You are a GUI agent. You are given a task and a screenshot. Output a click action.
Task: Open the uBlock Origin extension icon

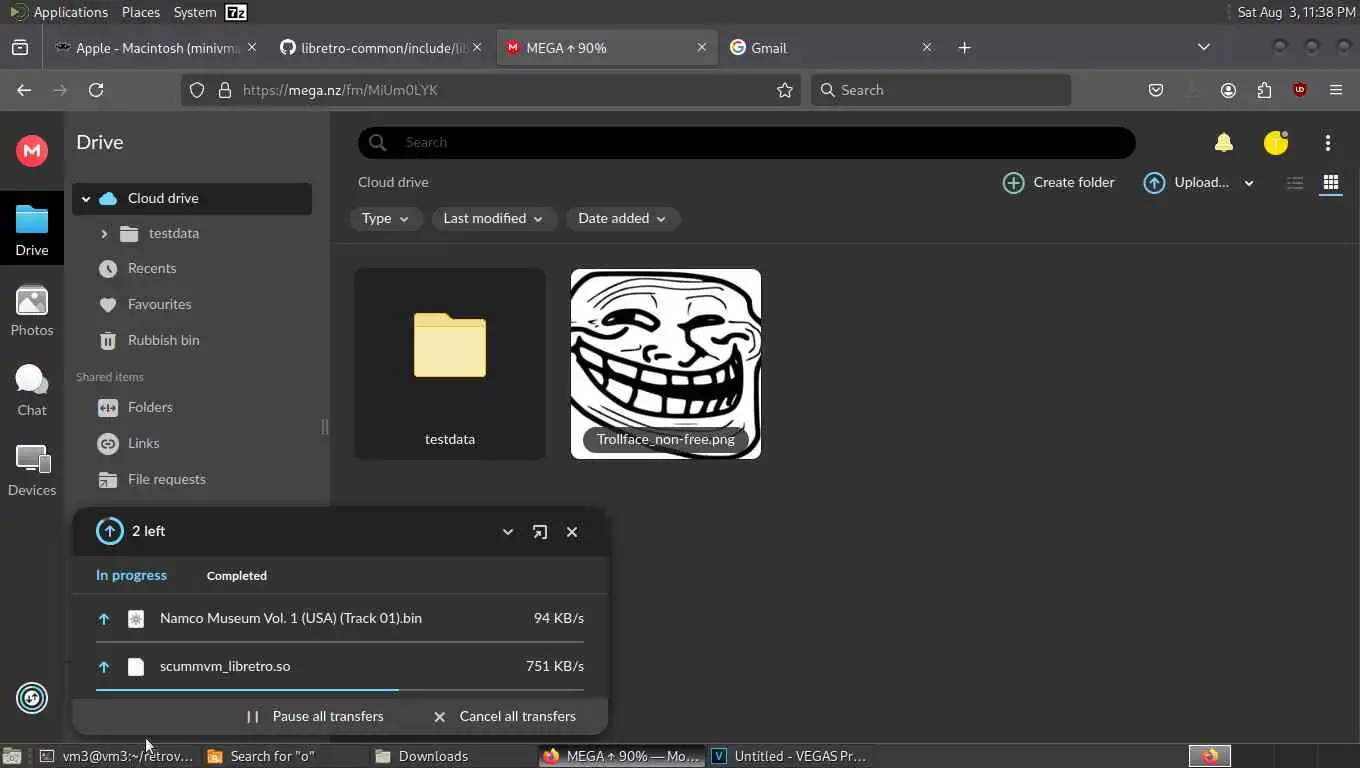click(x=1300, y=90)
